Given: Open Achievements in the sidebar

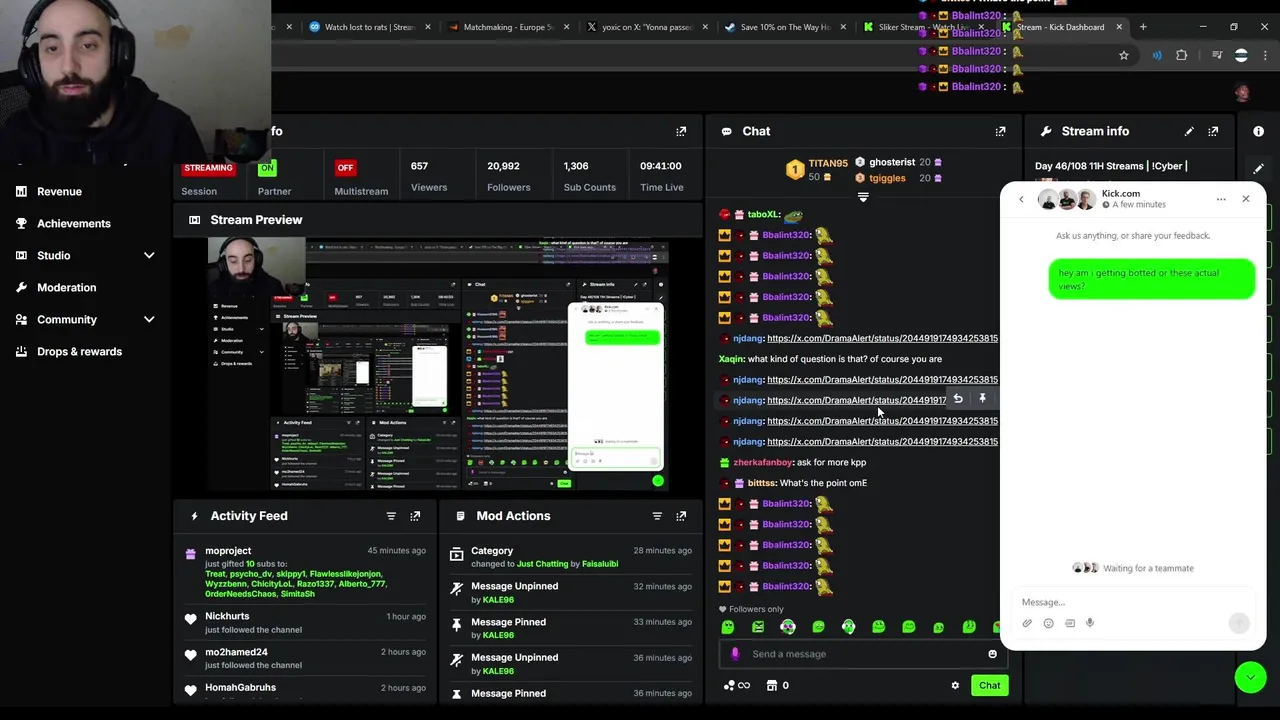Looking at the screenshot, I should (73, 223).
